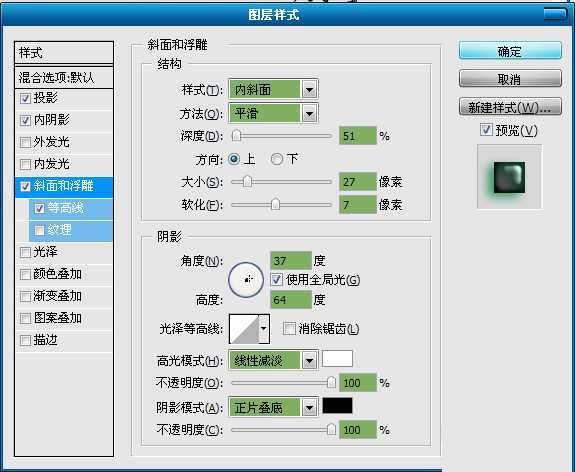Click the black shadow color swatch
Screen dimensions: 575x472
337,406
